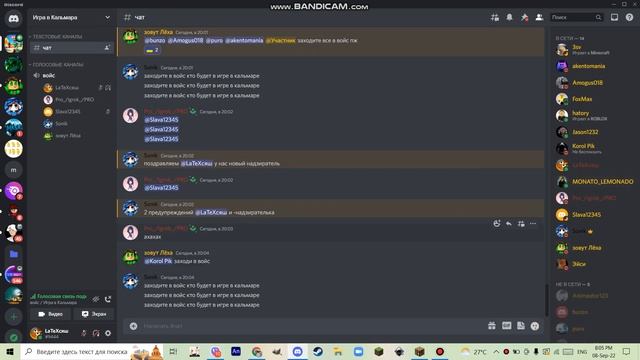The image size is (640, 360).
Task: Open the blue server folder icon
Action: pos(13,254)
